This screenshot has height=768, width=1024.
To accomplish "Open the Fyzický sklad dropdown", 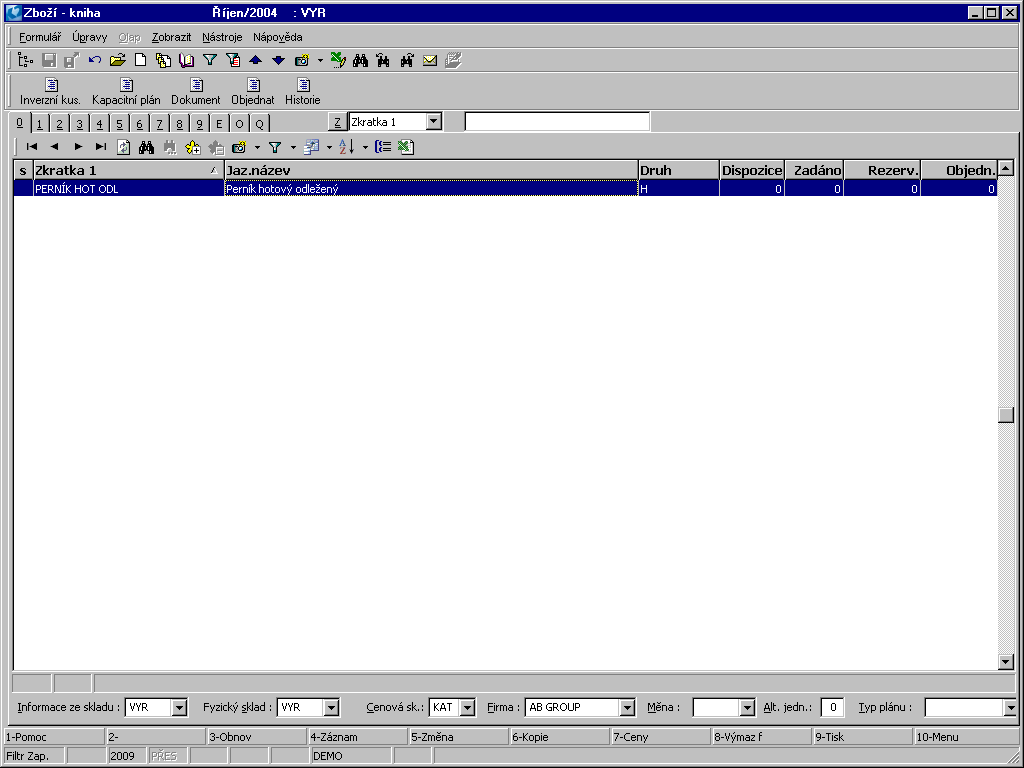I will point(332,707).
